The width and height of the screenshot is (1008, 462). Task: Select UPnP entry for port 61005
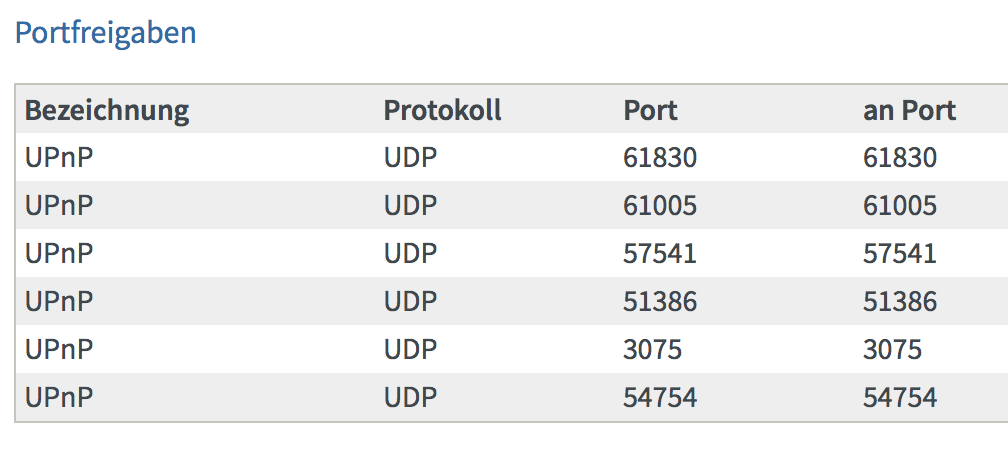pos(59,206)
